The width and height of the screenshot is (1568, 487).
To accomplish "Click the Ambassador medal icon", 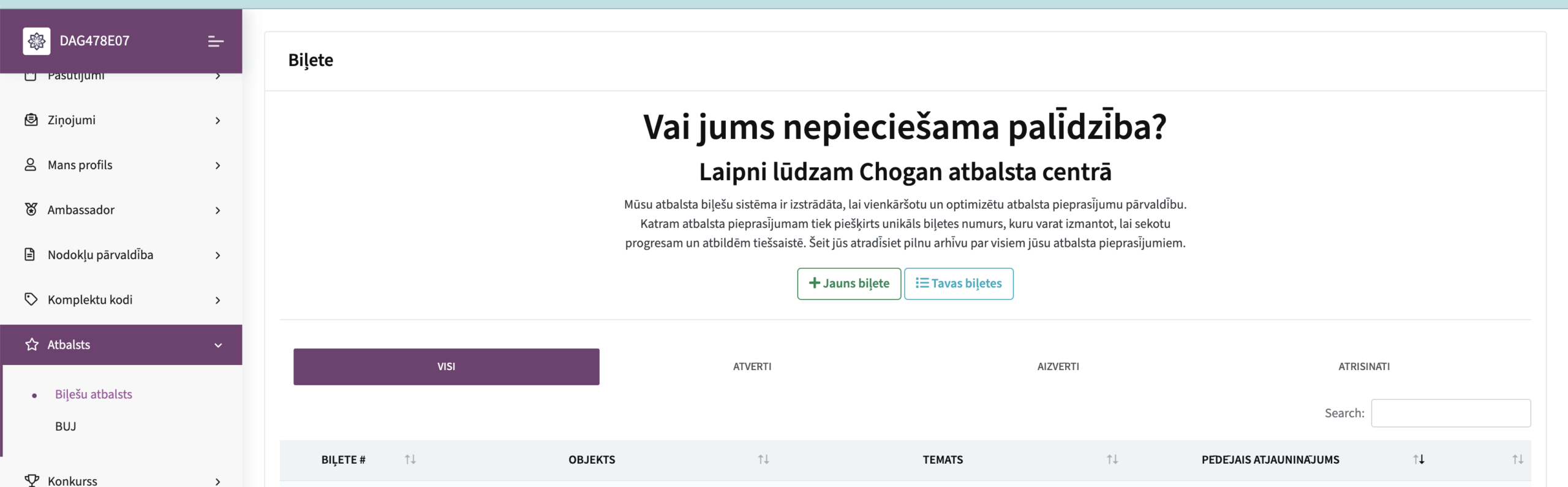I will point(31,210).
